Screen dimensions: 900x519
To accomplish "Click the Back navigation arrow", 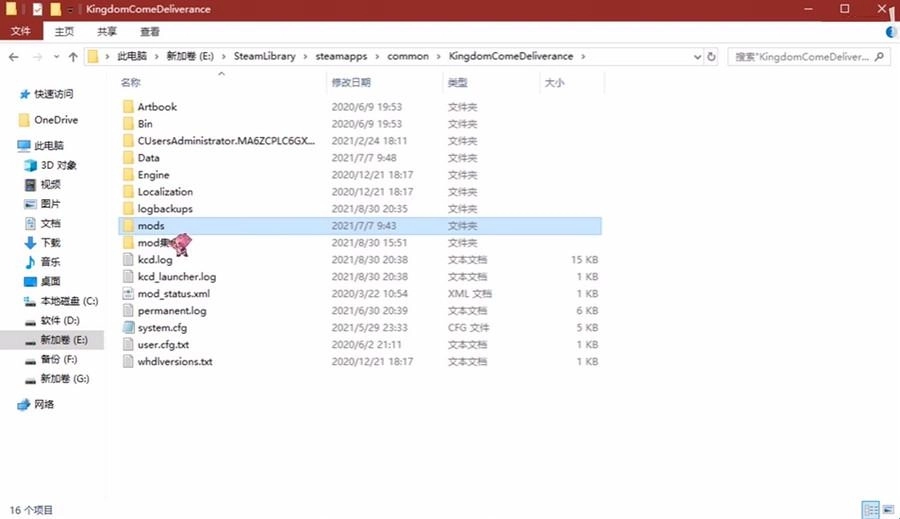I will tap(14, 57).
